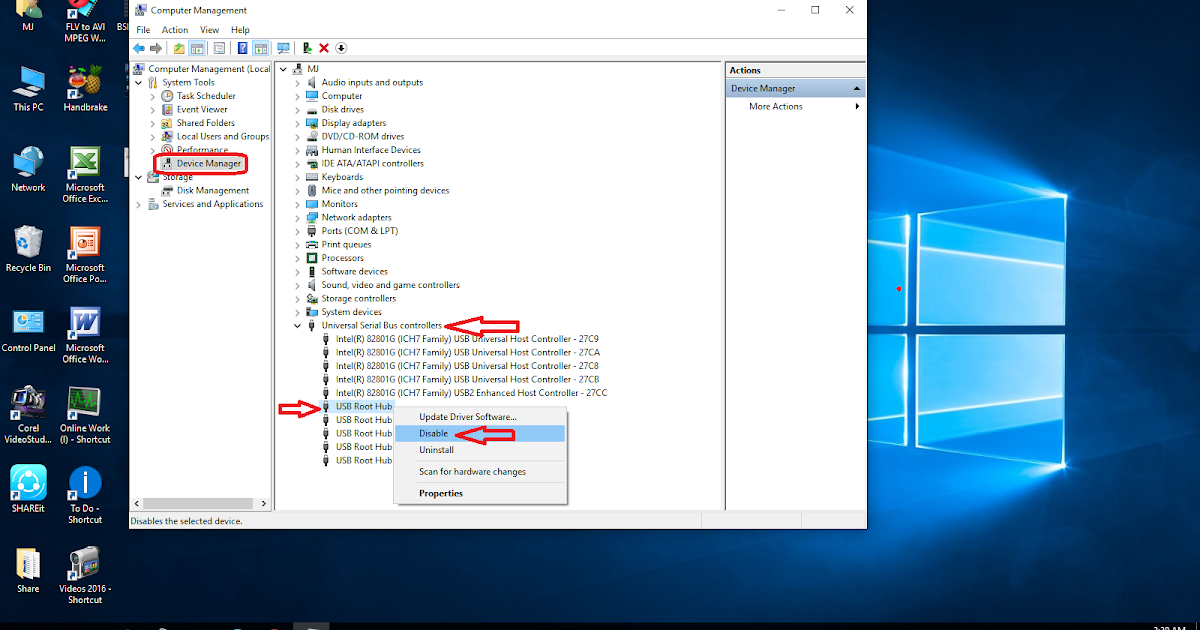Click the Scan for hardware changes icon
Image resolution: width=1200 pixels, height=630 pixels.
283,47
